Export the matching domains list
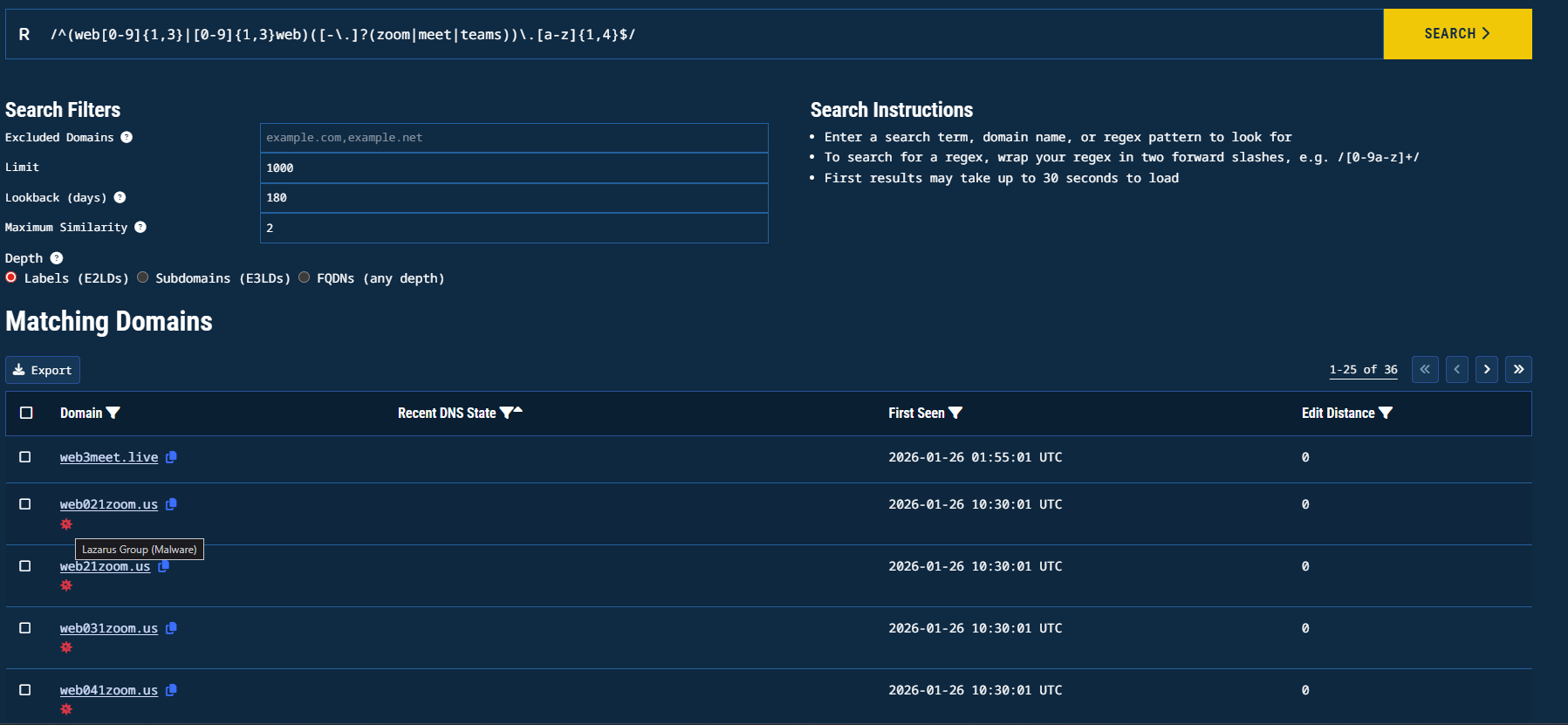 [43, 370]
